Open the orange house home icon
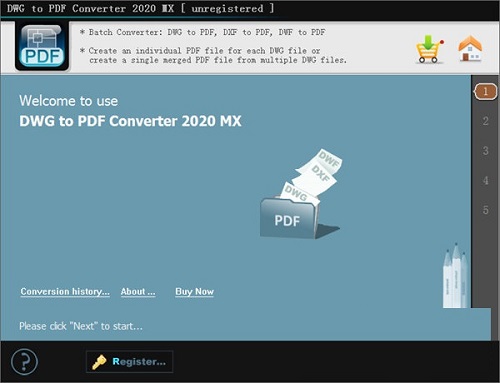Viewport: 500px width, 383px height. [470, 48]
